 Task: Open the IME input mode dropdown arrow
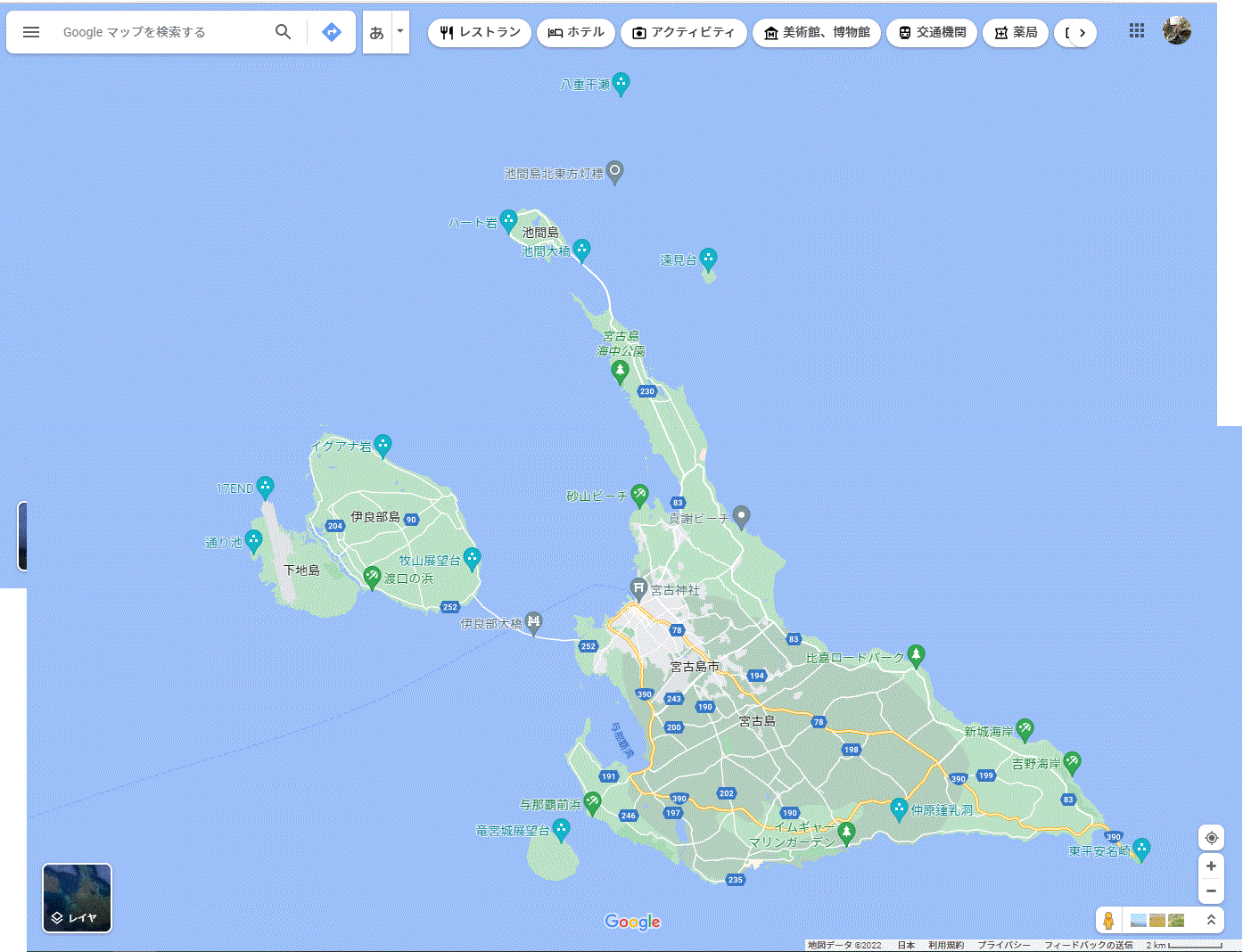pyautogui.click(x=400, y=32)
